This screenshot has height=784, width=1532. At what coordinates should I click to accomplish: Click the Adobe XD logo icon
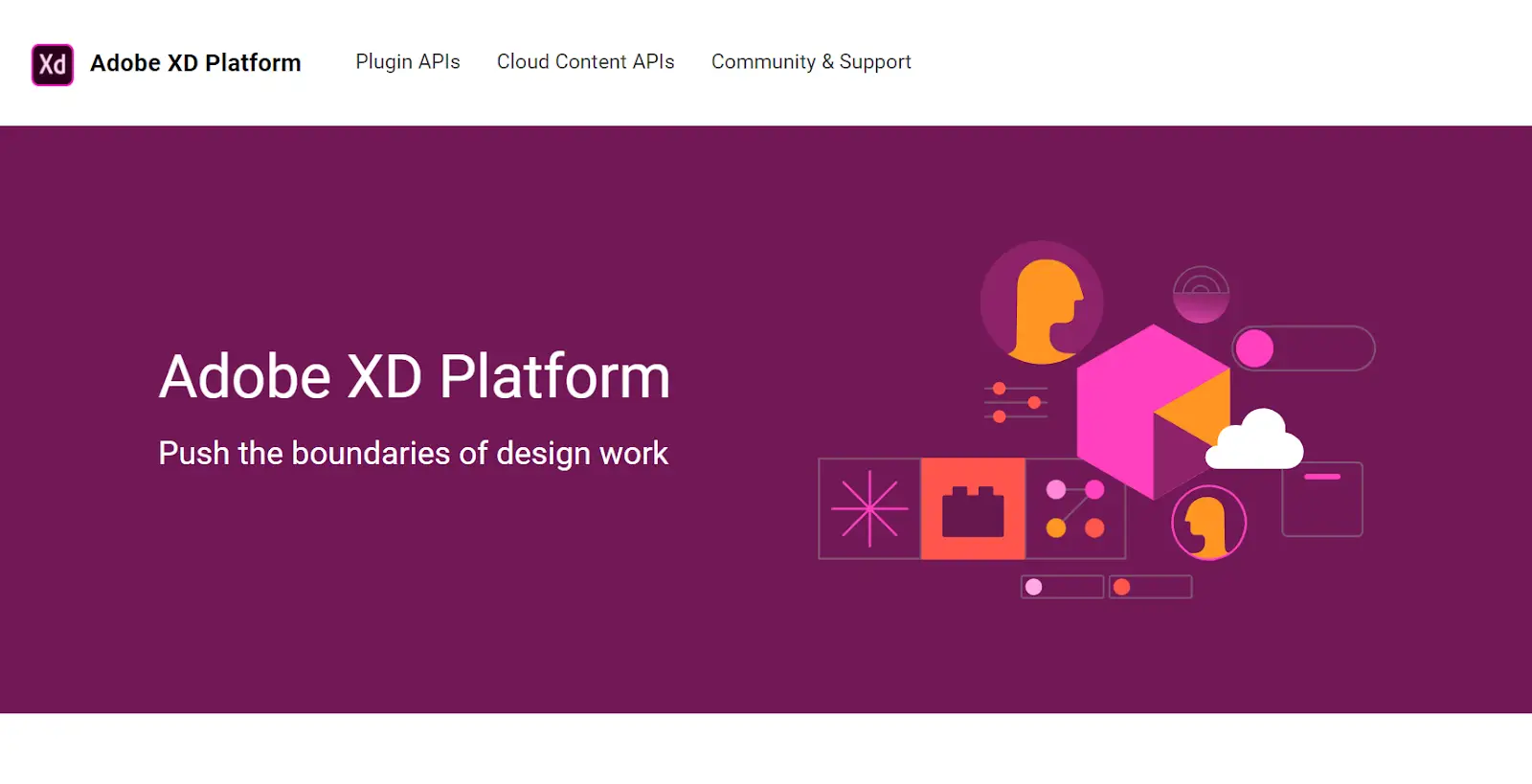pyautogui.click(x=53, y=64)
